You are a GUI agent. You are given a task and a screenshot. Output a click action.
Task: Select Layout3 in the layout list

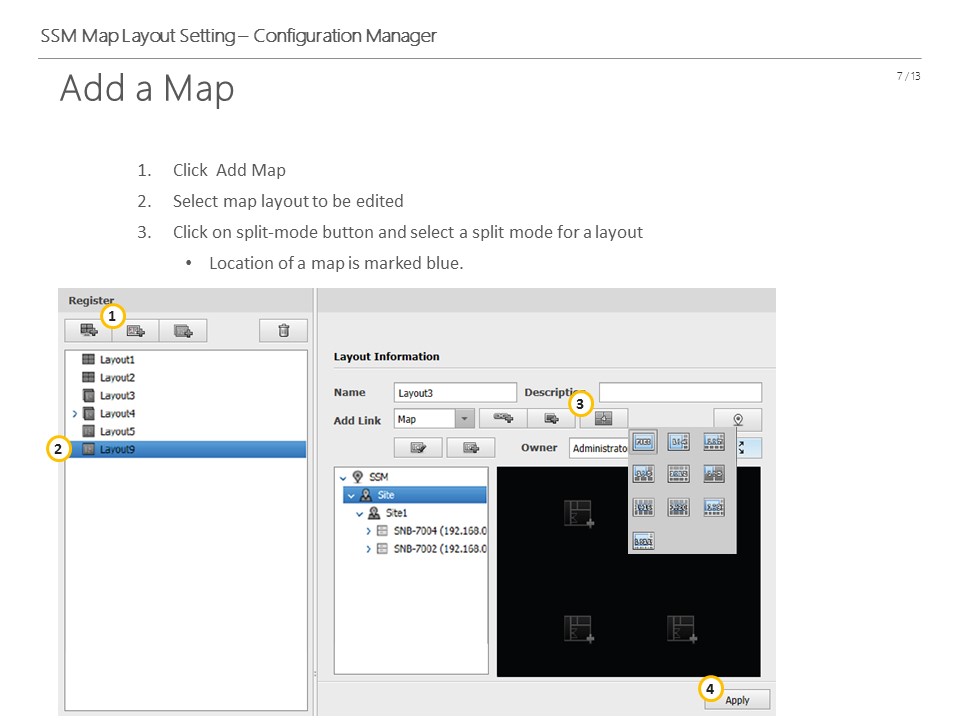(117, 396)
